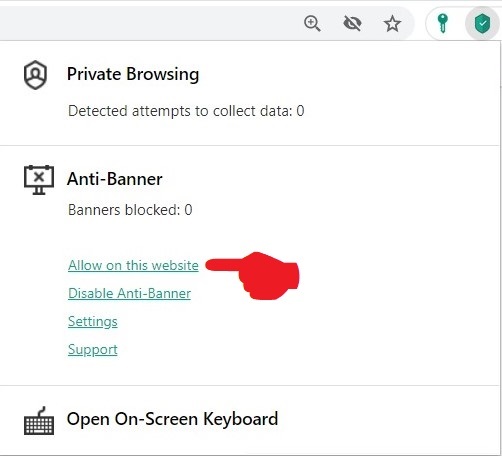The width and height of the screenshot is (502, 456).
Task: Click the Anti-Banner monitor icon
Action: [x=39, y=180]
